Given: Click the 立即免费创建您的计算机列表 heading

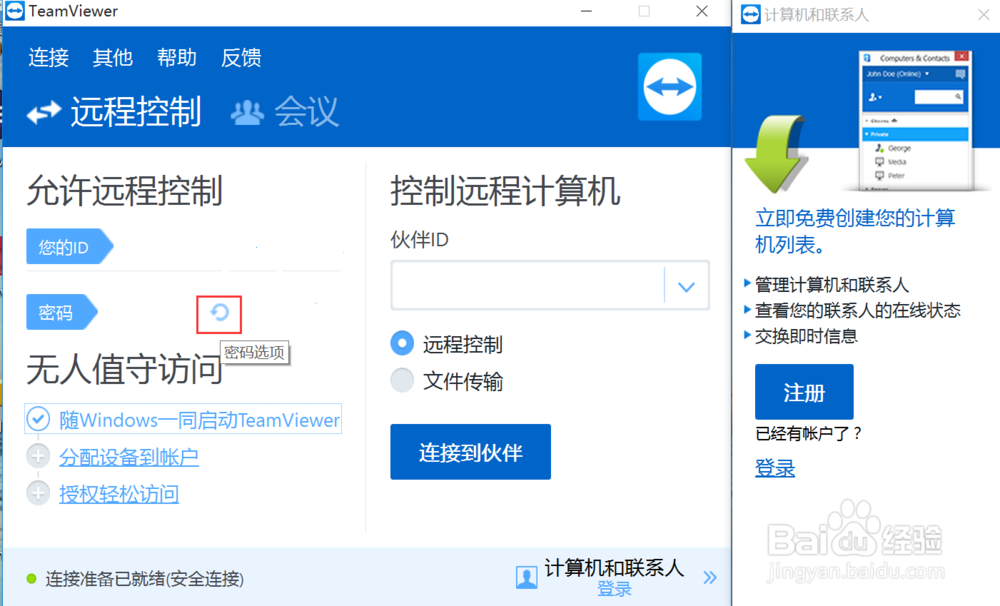Looking at the screenshot, I should [855, 231].
